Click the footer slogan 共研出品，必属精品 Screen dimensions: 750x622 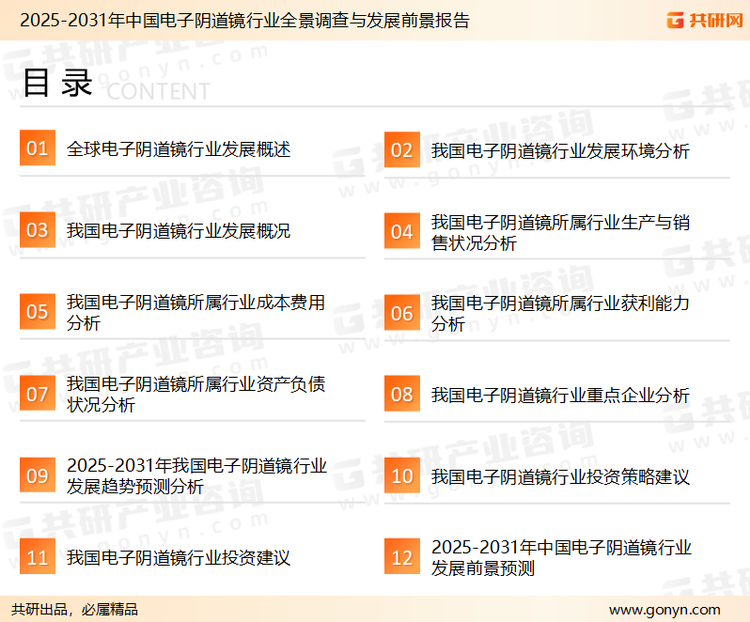pos(75,610)
